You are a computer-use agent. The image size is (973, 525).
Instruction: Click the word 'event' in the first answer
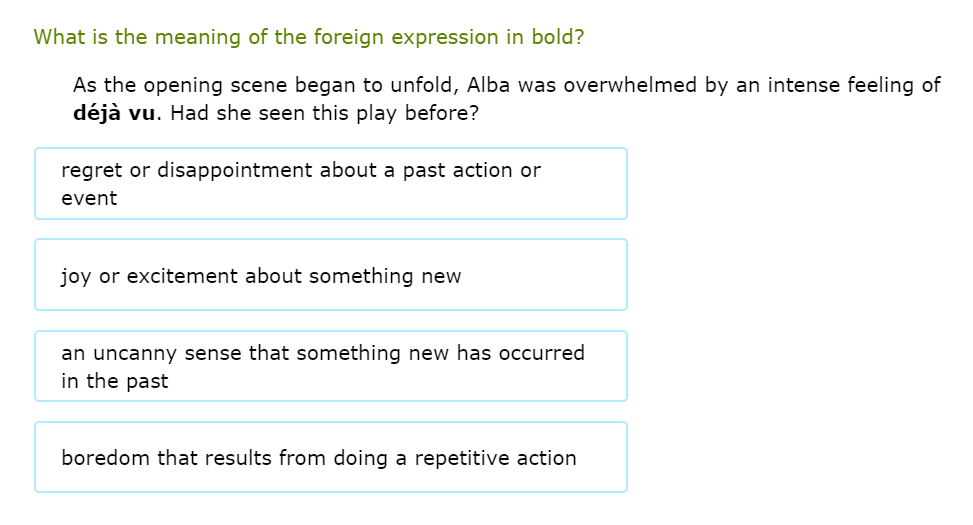click(89, 198)
